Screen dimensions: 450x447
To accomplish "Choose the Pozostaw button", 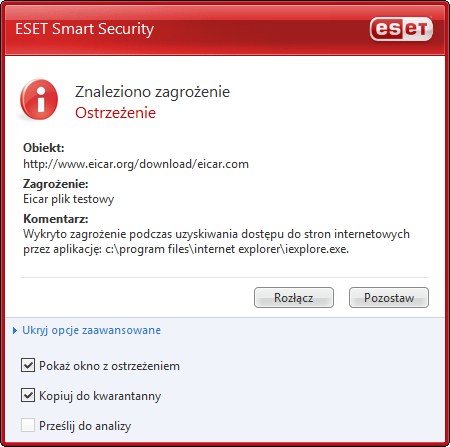I will click(389, 297).
